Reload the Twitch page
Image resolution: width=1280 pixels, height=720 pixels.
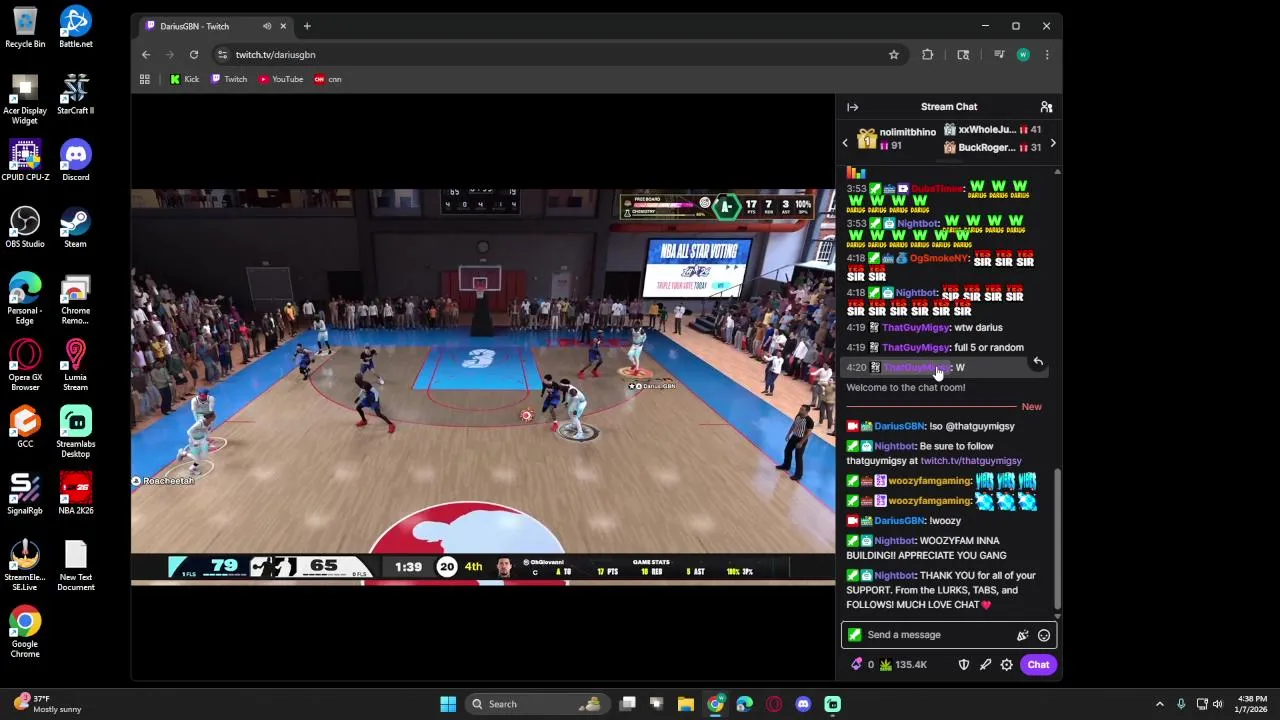[x=194, y=55]
